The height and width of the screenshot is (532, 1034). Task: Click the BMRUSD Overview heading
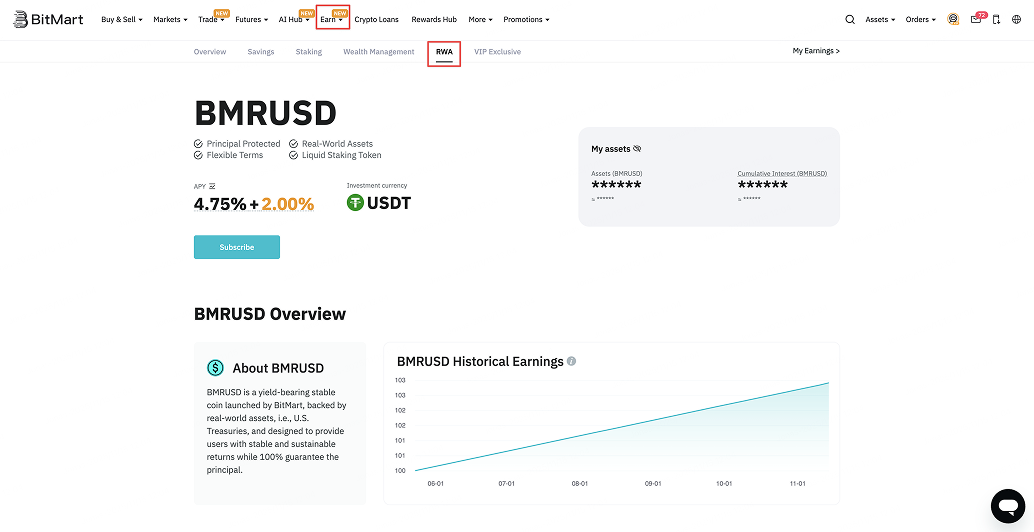click(x=270, y=314)
